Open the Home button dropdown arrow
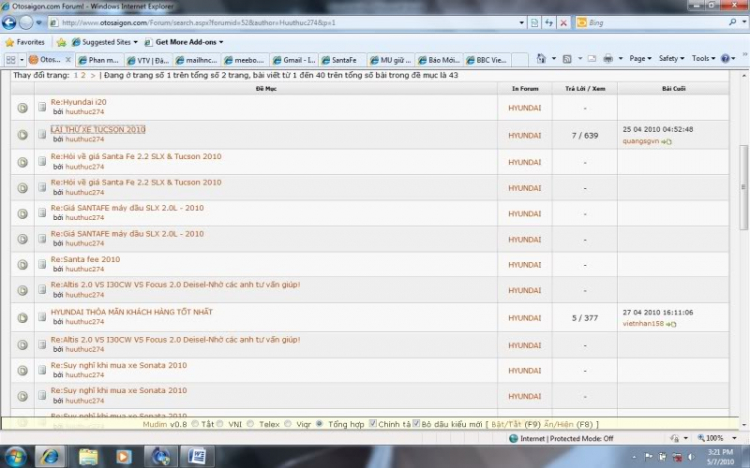Screen dimensions: 750x468 click(553, 59)
